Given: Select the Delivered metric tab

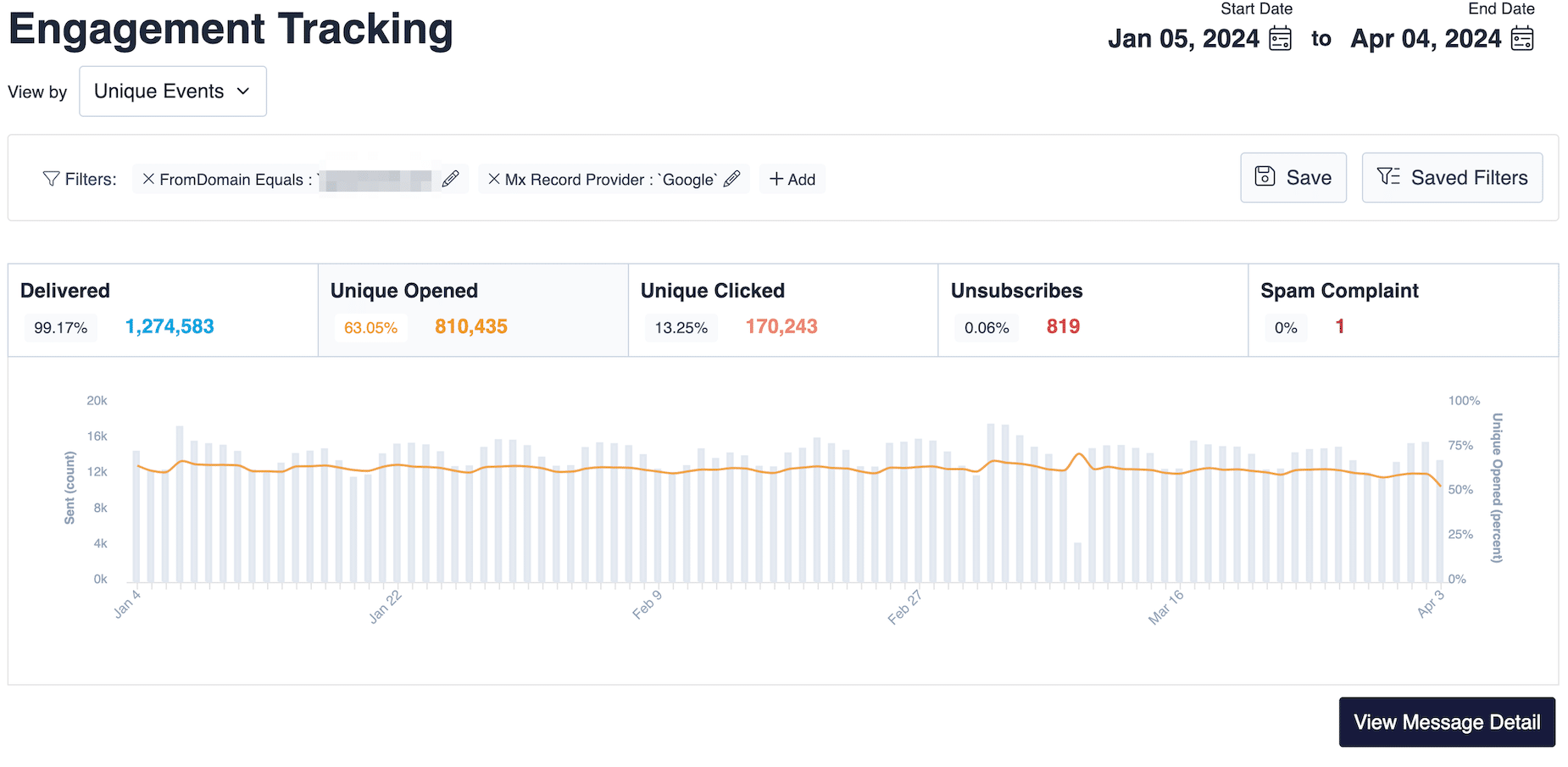Looking at the screenshot, I should [x=163, y=309].
